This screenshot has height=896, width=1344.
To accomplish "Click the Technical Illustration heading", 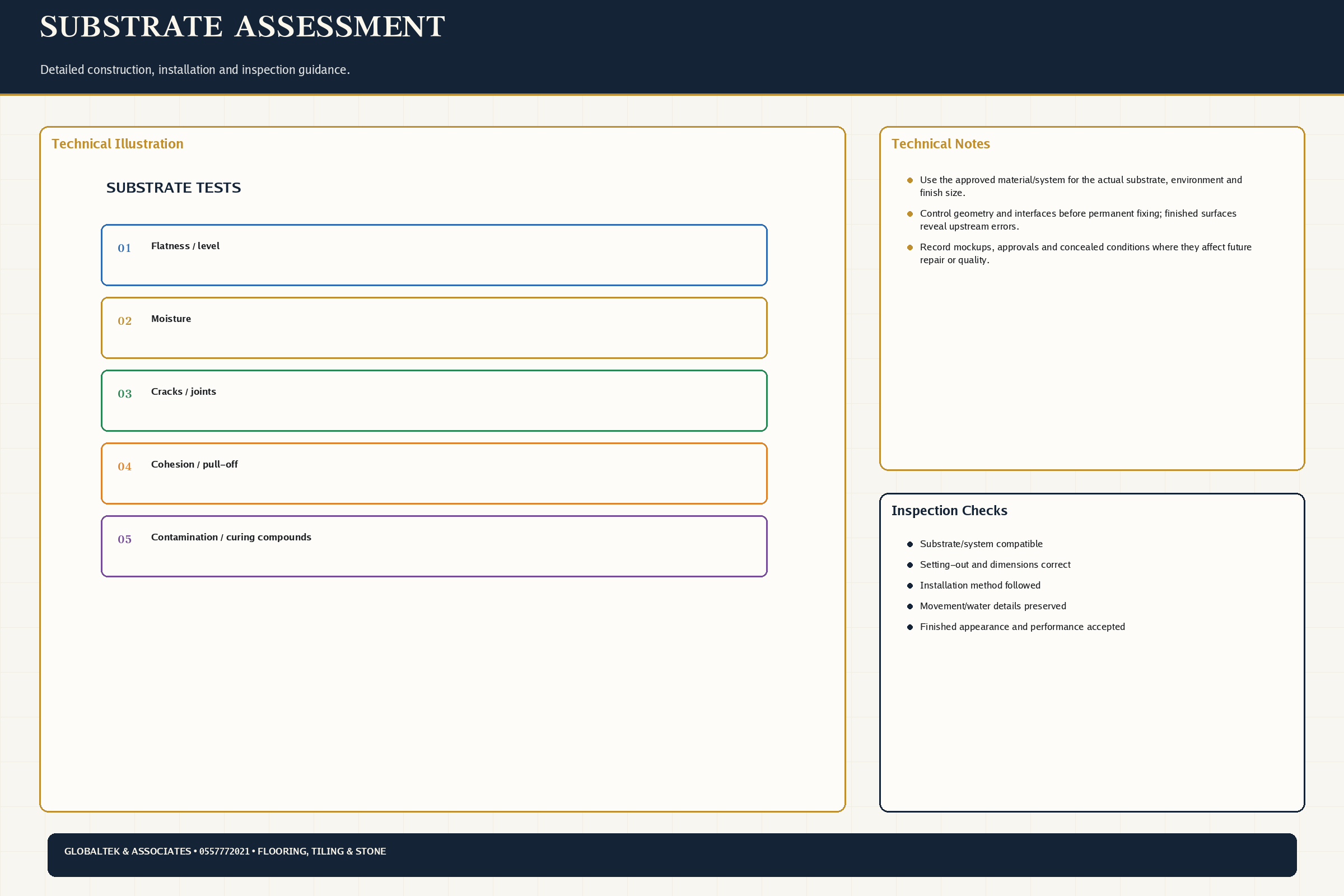I will coord(118,144).
